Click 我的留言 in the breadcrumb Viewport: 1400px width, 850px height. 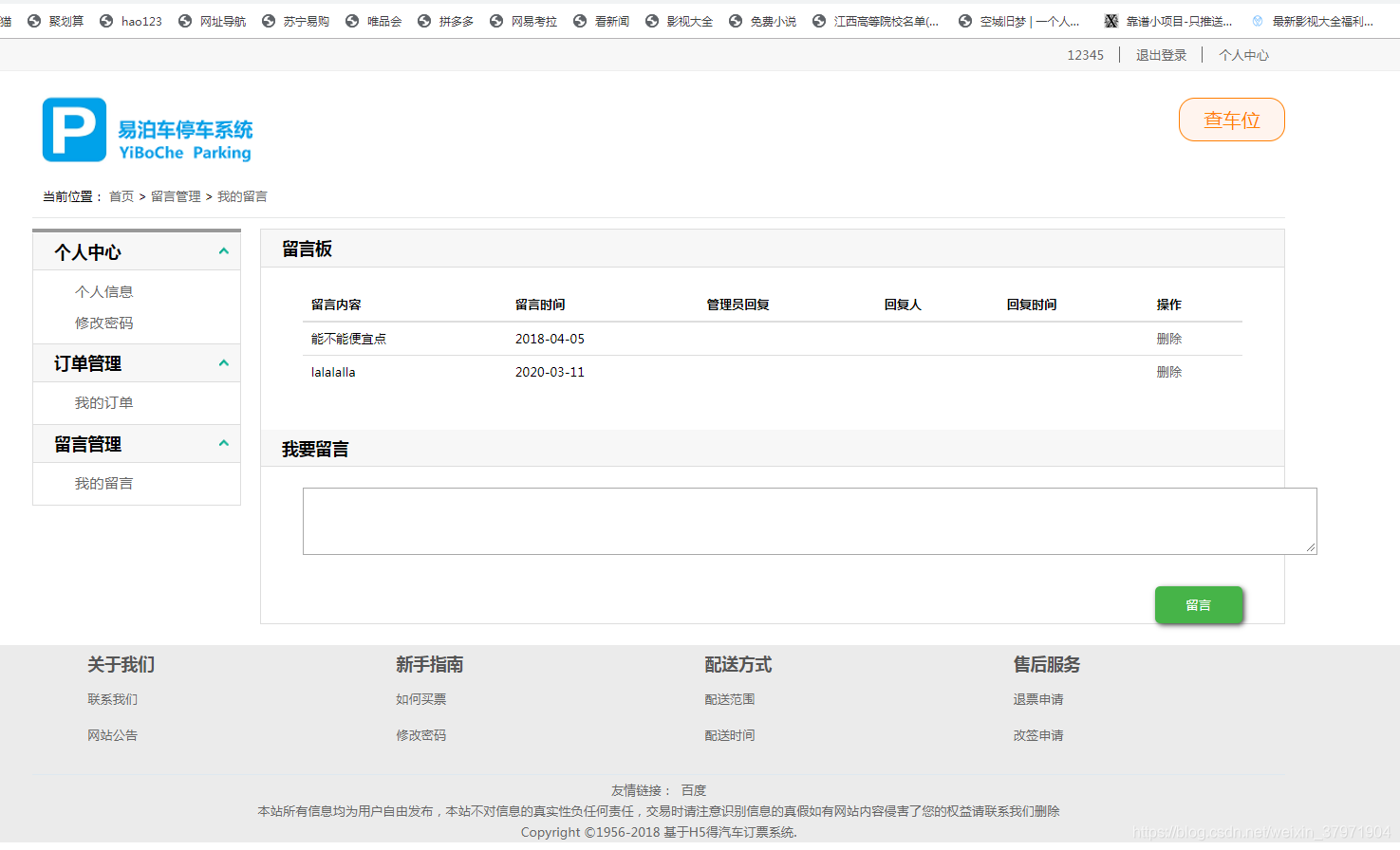click(242, 196)
